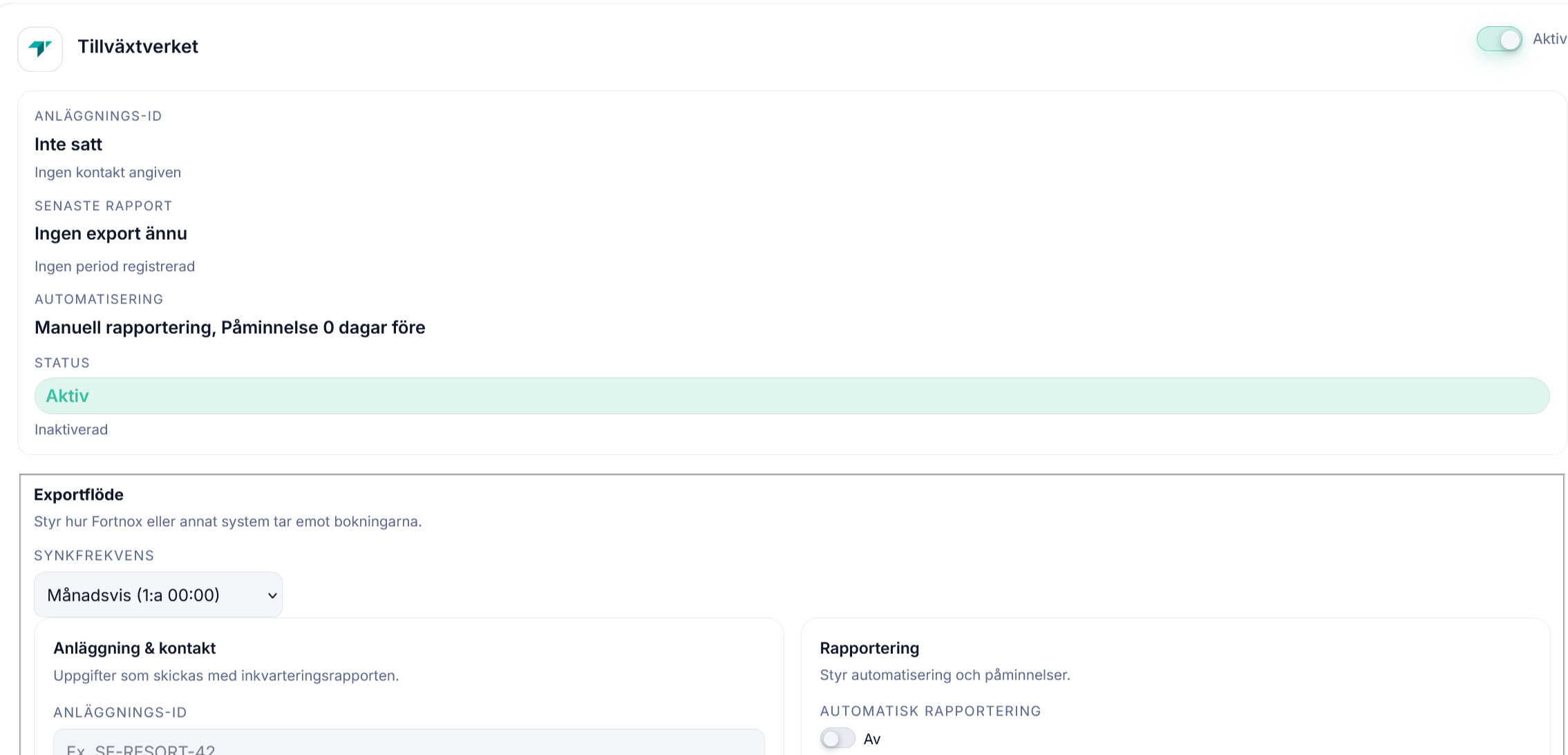This screenshot has width=1568, height=755.
Task: Click the 'Ingen period registrerad' text
Action: point(115,266)
